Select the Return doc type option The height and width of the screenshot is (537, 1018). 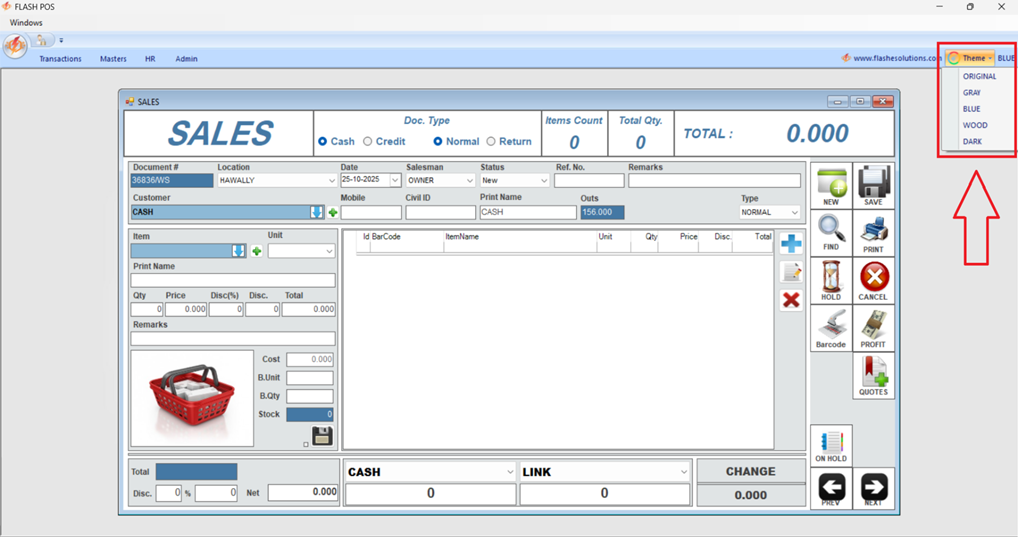(x=491, y=142)
